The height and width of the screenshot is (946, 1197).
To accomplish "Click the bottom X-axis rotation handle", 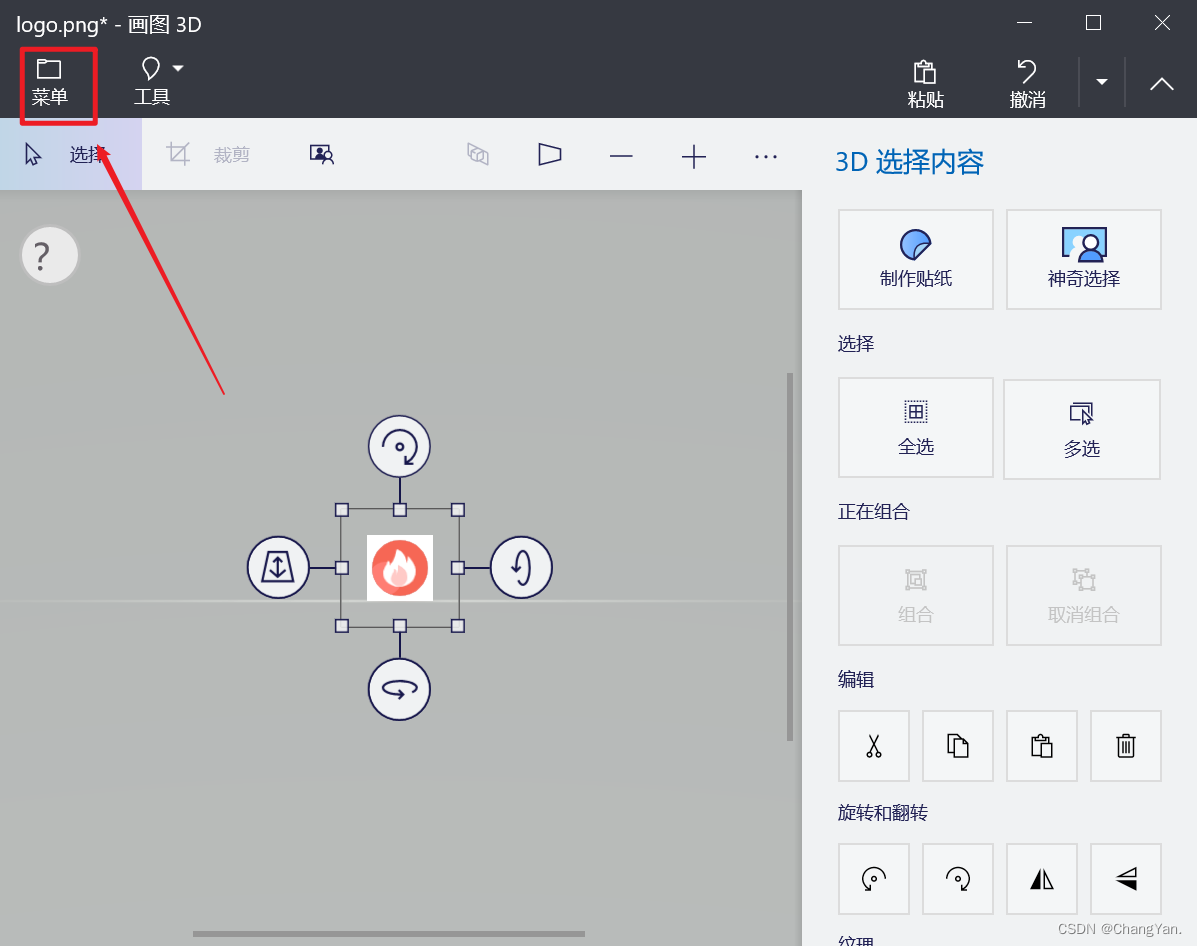I will (x=399, y=689).
